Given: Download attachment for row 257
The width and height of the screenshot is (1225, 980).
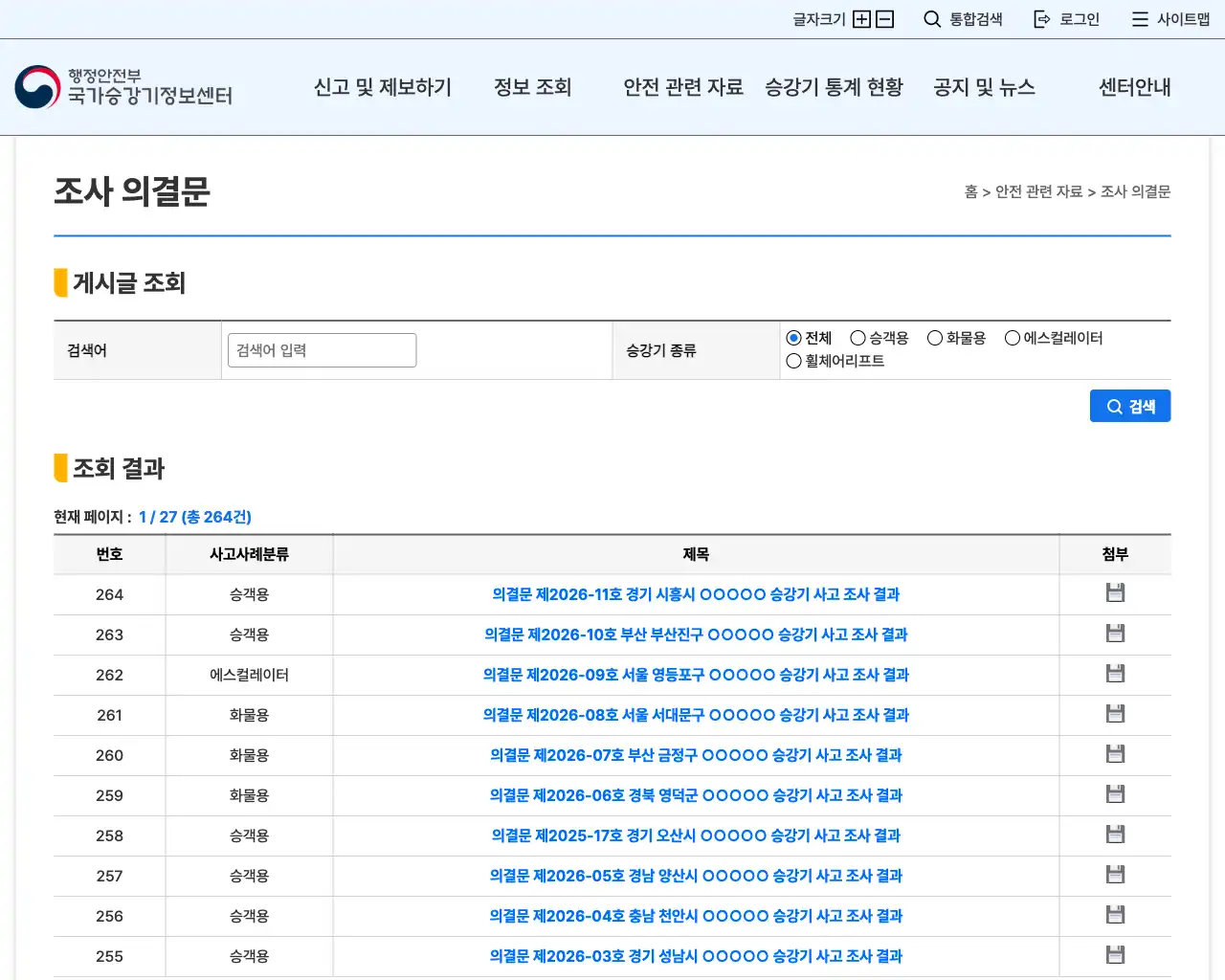Looking at the screenshot, I should [1115, 875].
